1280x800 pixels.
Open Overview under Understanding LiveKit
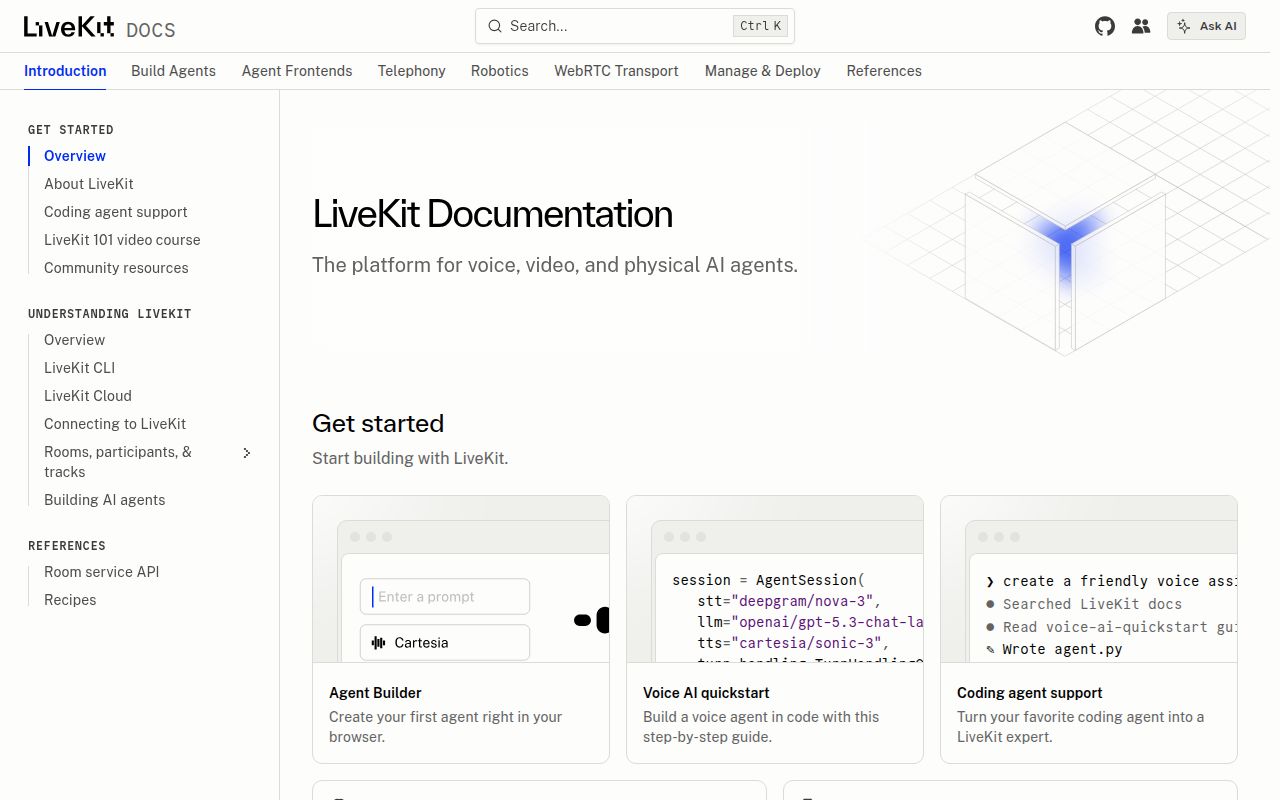click(x=75, y=340)
